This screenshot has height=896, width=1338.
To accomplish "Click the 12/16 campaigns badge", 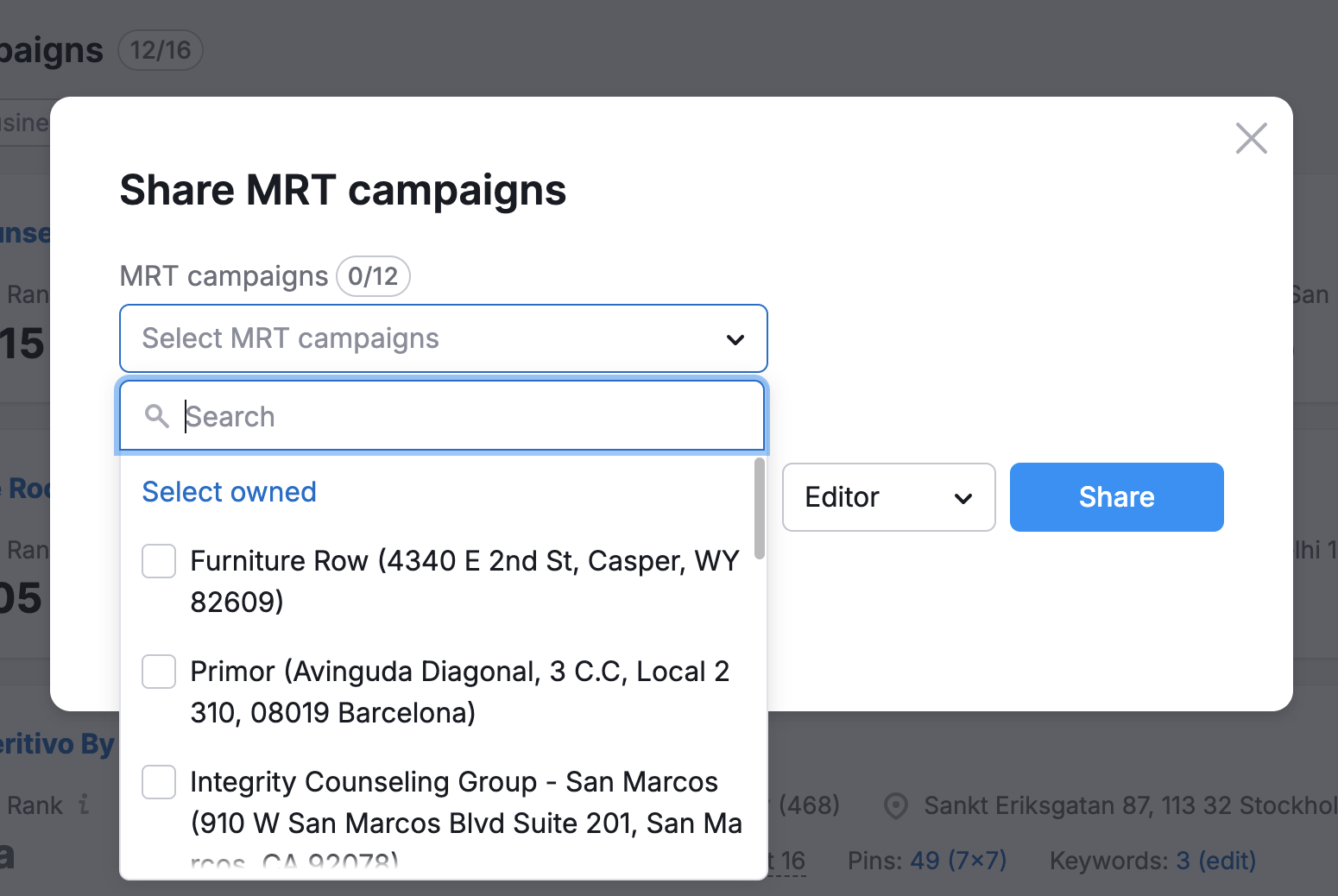I will coord(160,50).
